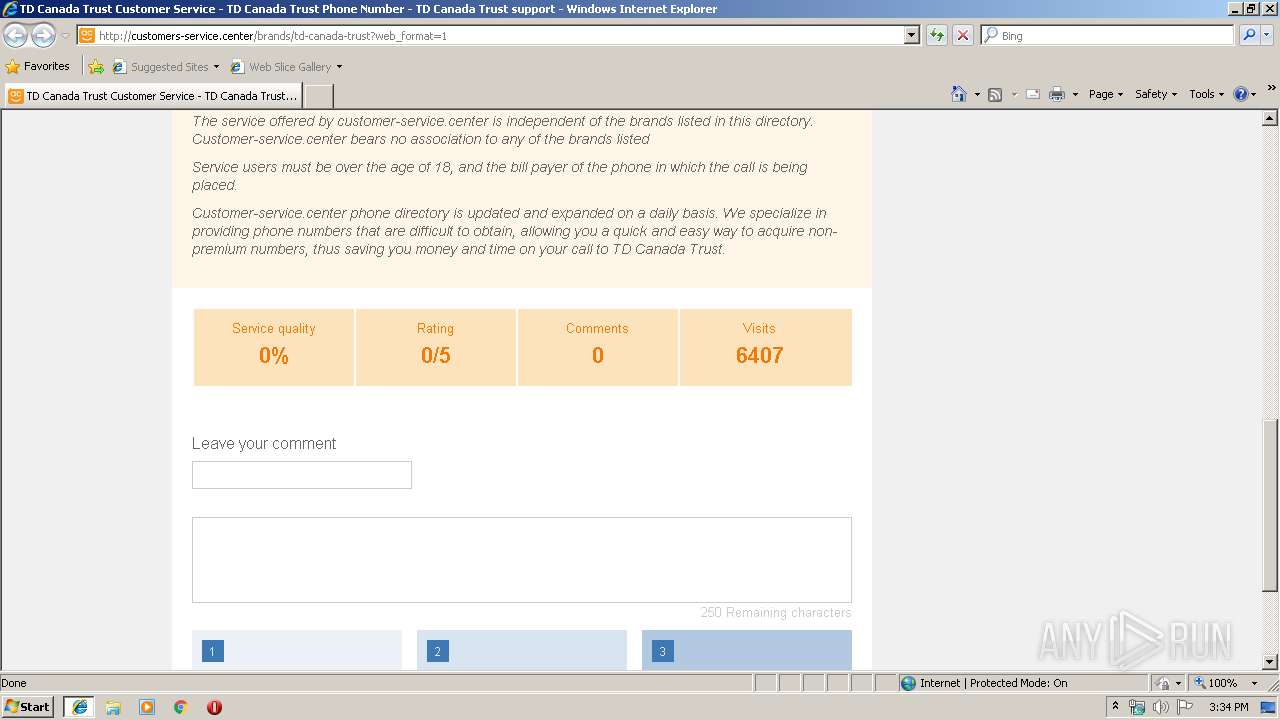Click the Service quality 0% box

click(274, 347)
